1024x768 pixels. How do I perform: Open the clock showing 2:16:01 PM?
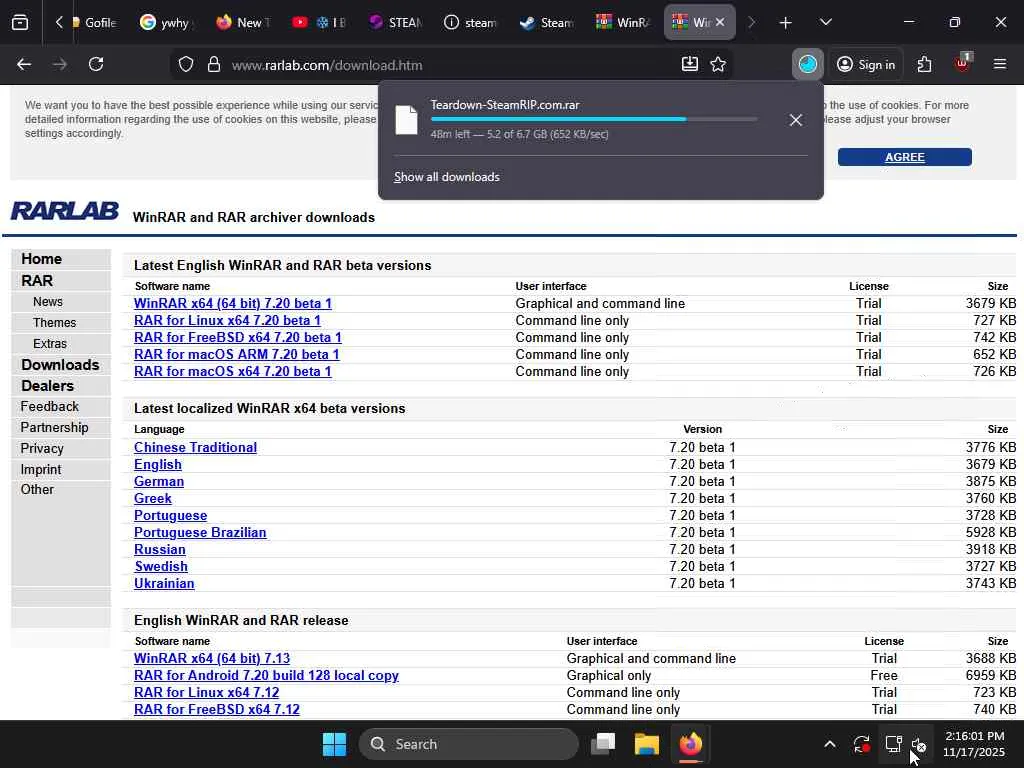974,744
